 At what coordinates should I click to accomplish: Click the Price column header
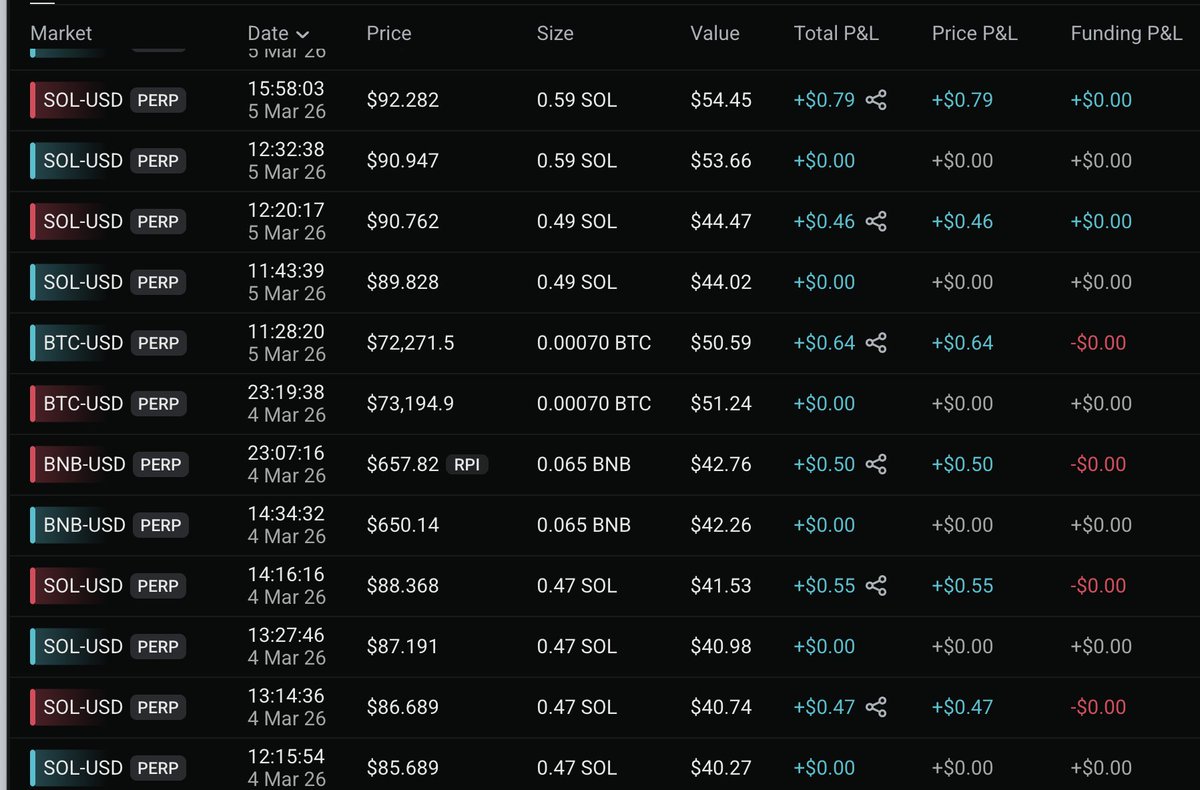[389, 33]
